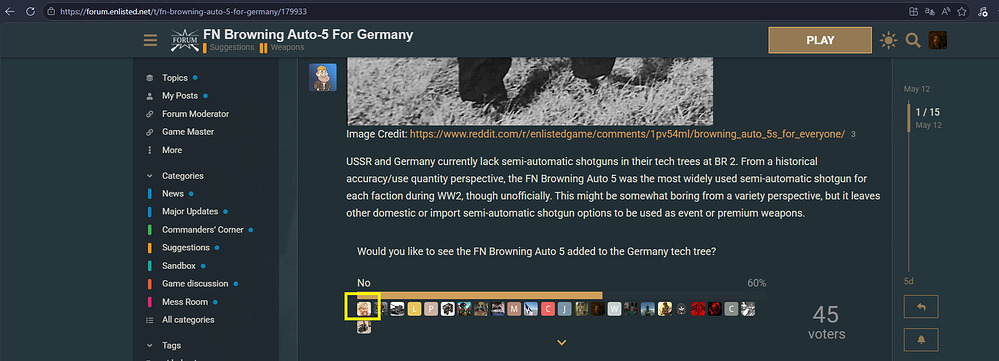Jump to last post via 5d timeline link

(909, 281)
